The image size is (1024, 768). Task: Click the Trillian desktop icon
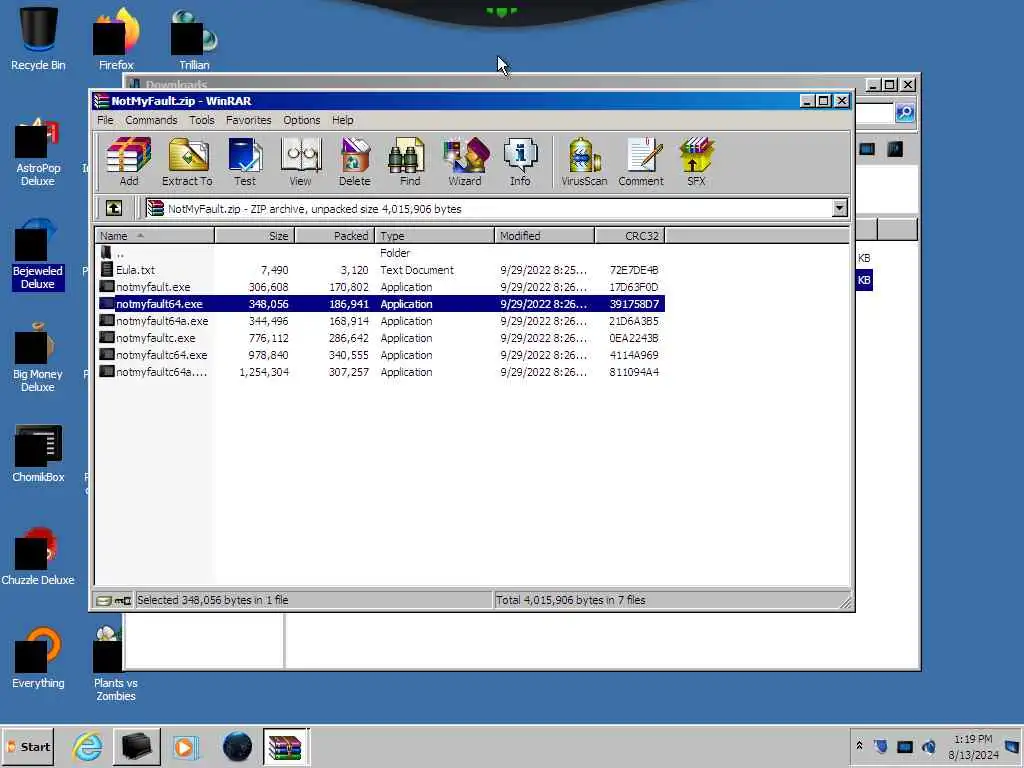click(x=194, y=38)
